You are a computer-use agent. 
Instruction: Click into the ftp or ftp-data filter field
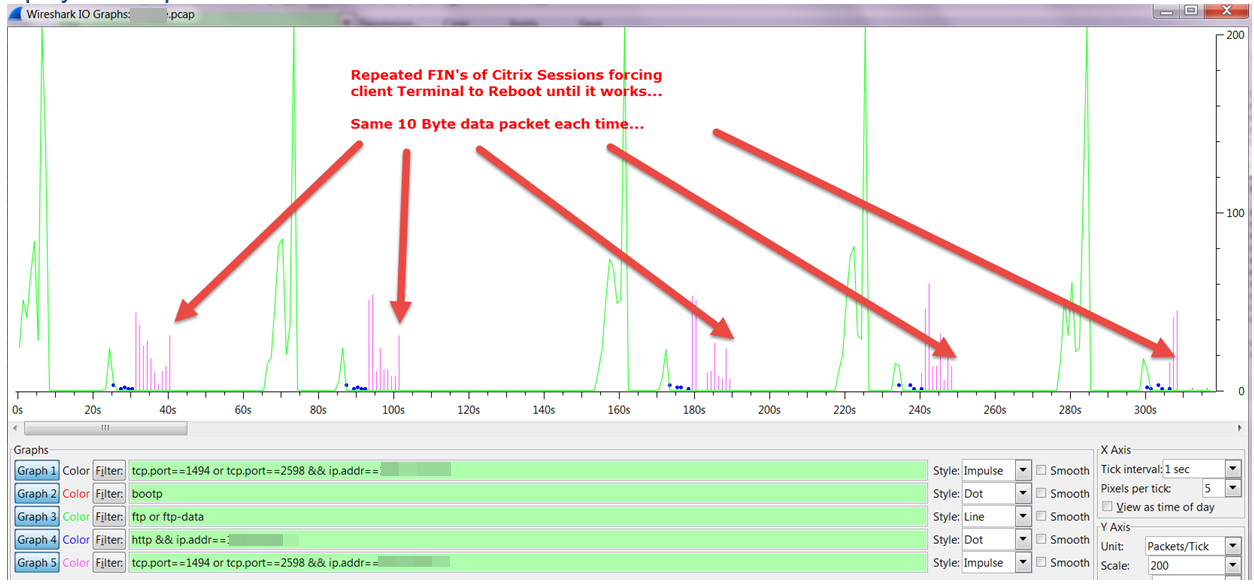300,516
